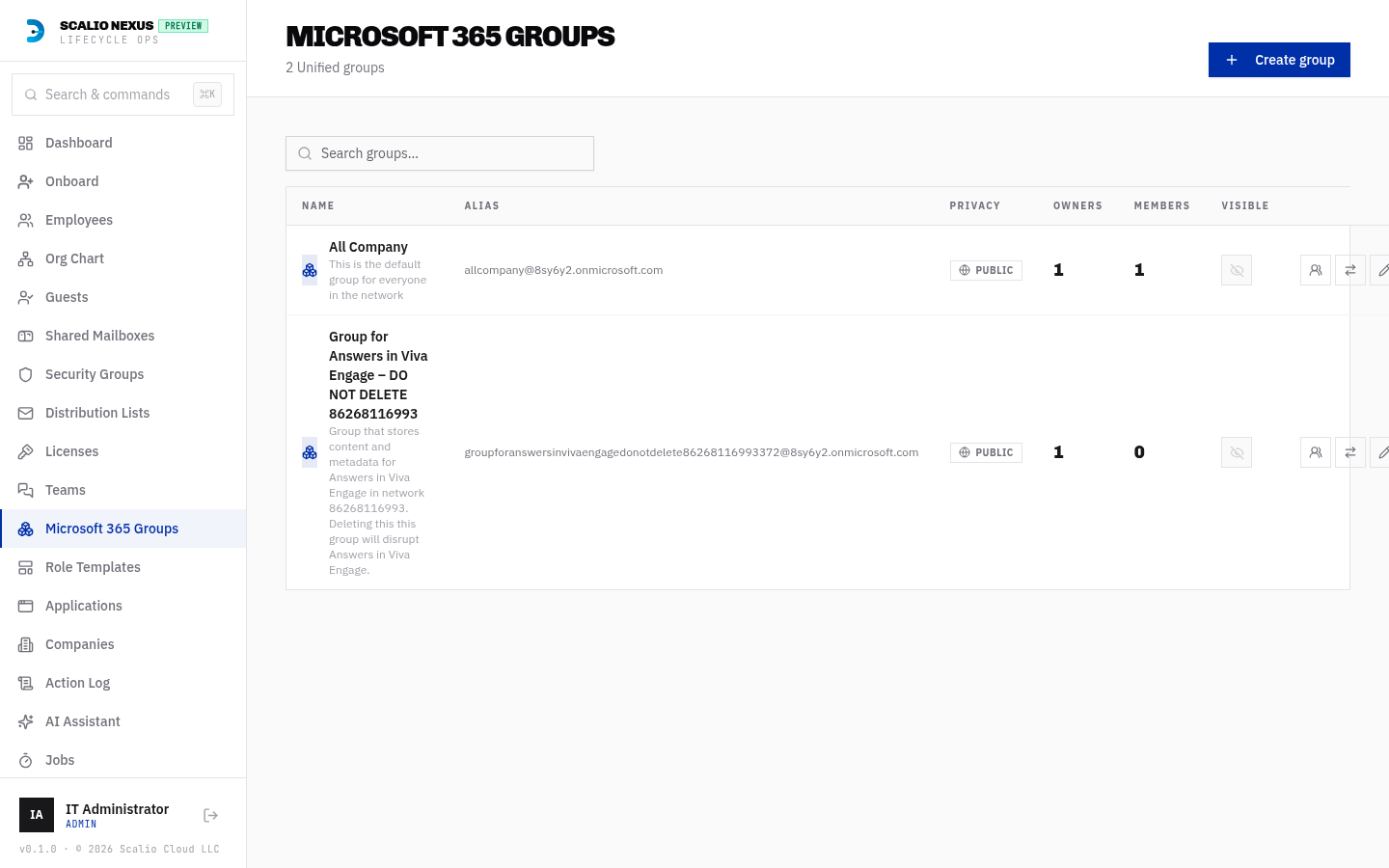Open members of Viva Engage Answers group

pyautogui.click(x=1316, y=452)
